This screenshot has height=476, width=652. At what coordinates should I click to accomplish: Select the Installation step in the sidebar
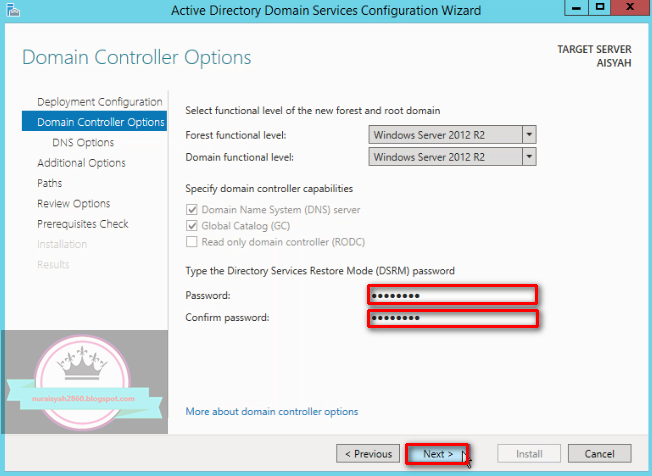[x=62, y=244]
